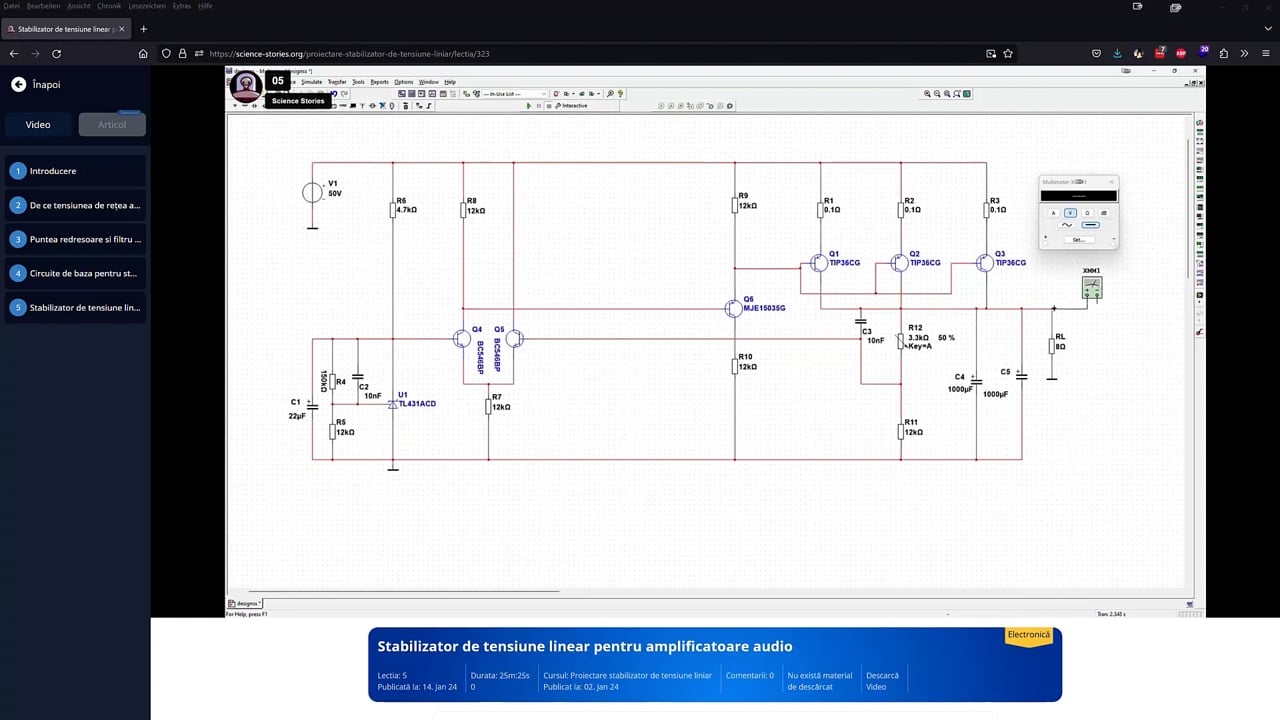This screenshot has height=720, width=1280.
Task: Click the multimeter Set... button
Action: [1078, 240]
